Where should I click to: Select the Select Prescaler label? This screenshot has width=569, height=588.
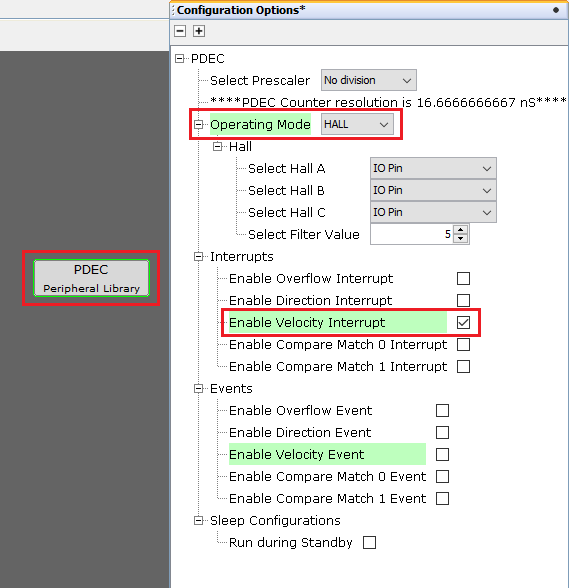click(x=260, y=80)
